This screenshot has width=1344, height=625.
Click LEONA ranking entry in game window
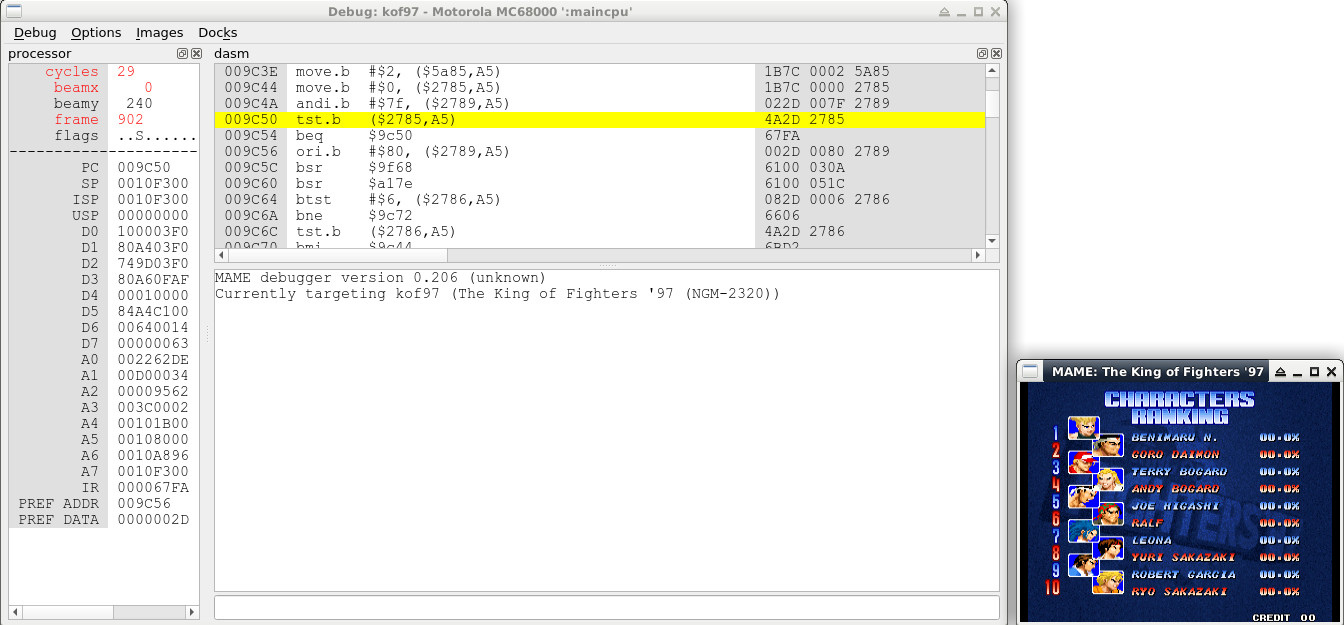tap(1151, 540)
